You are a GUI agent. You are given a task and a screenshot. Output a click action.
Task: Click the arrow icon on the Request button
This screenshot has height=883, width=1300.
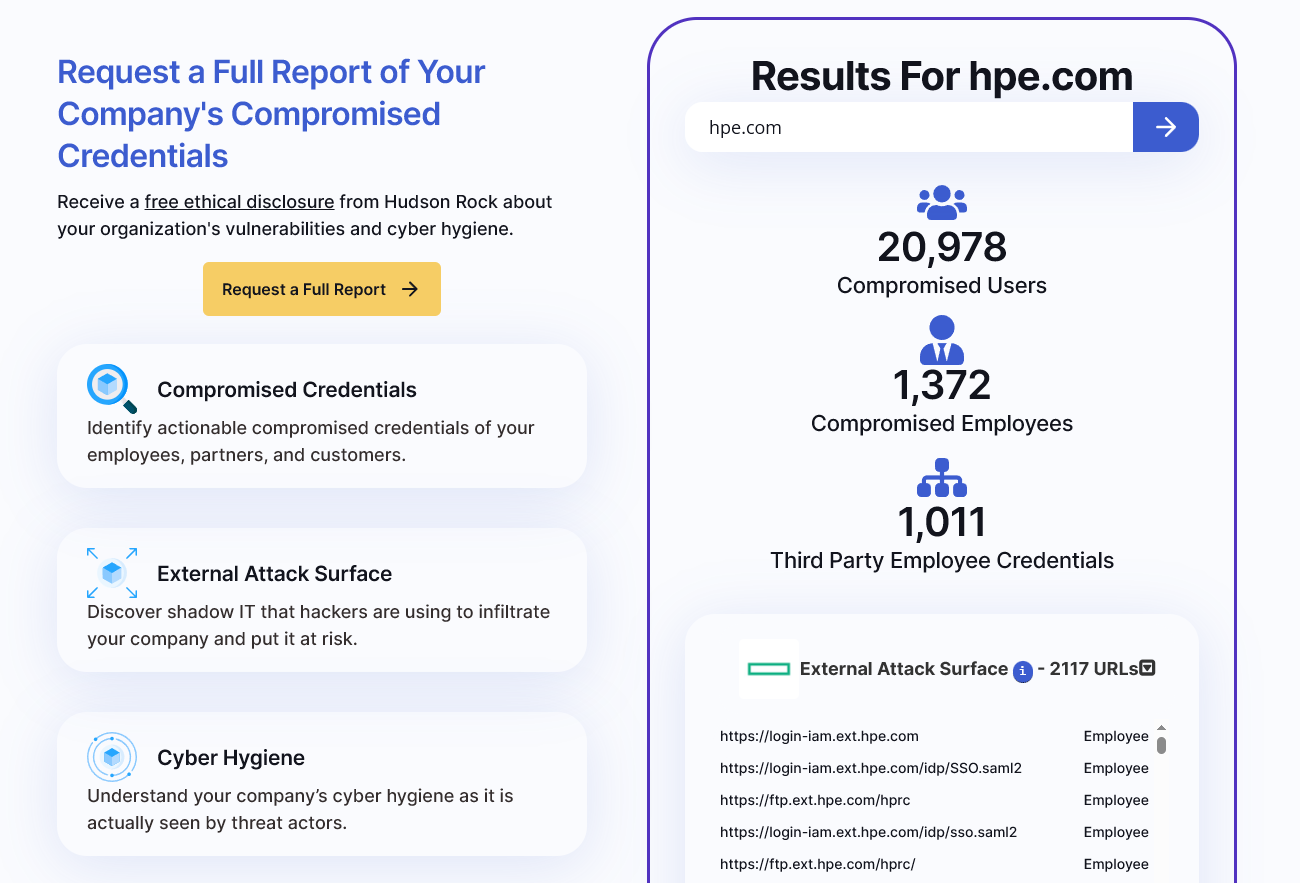tap(409, 289)
